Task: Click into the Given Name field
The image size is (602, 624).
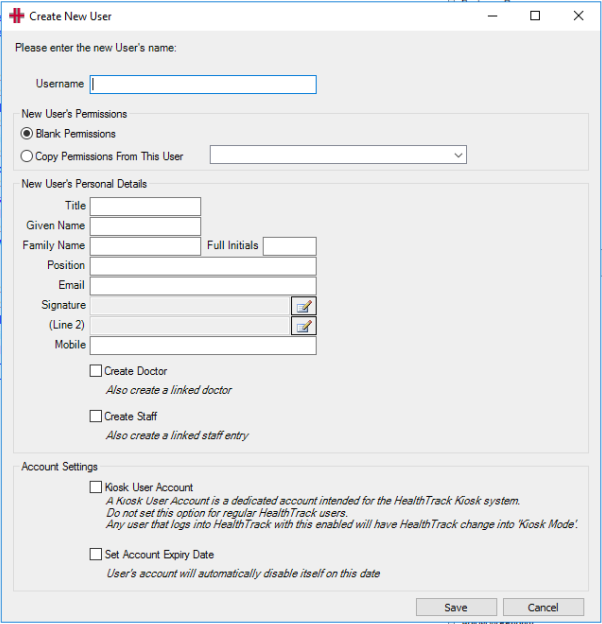Action: click(145, 226)
